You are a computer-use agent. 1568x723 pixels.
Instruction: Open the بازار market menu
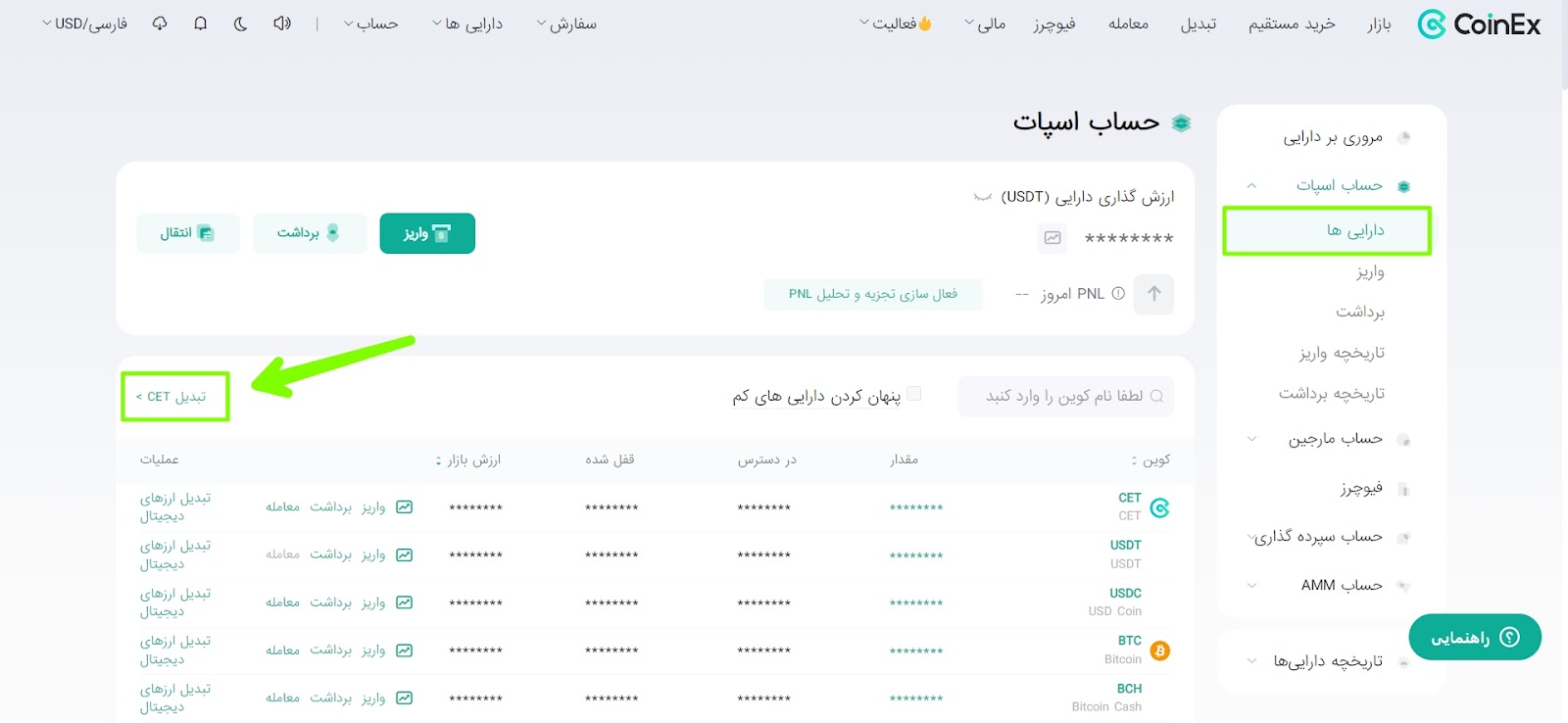1380,24
